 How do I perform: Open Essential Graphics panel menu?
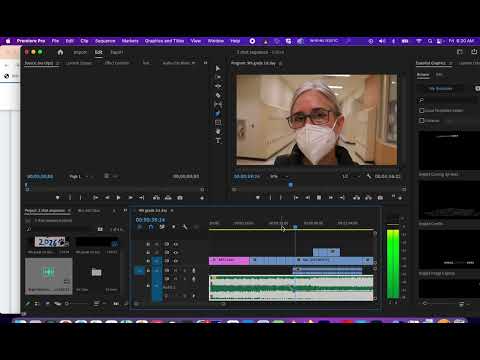coord(451,63)
